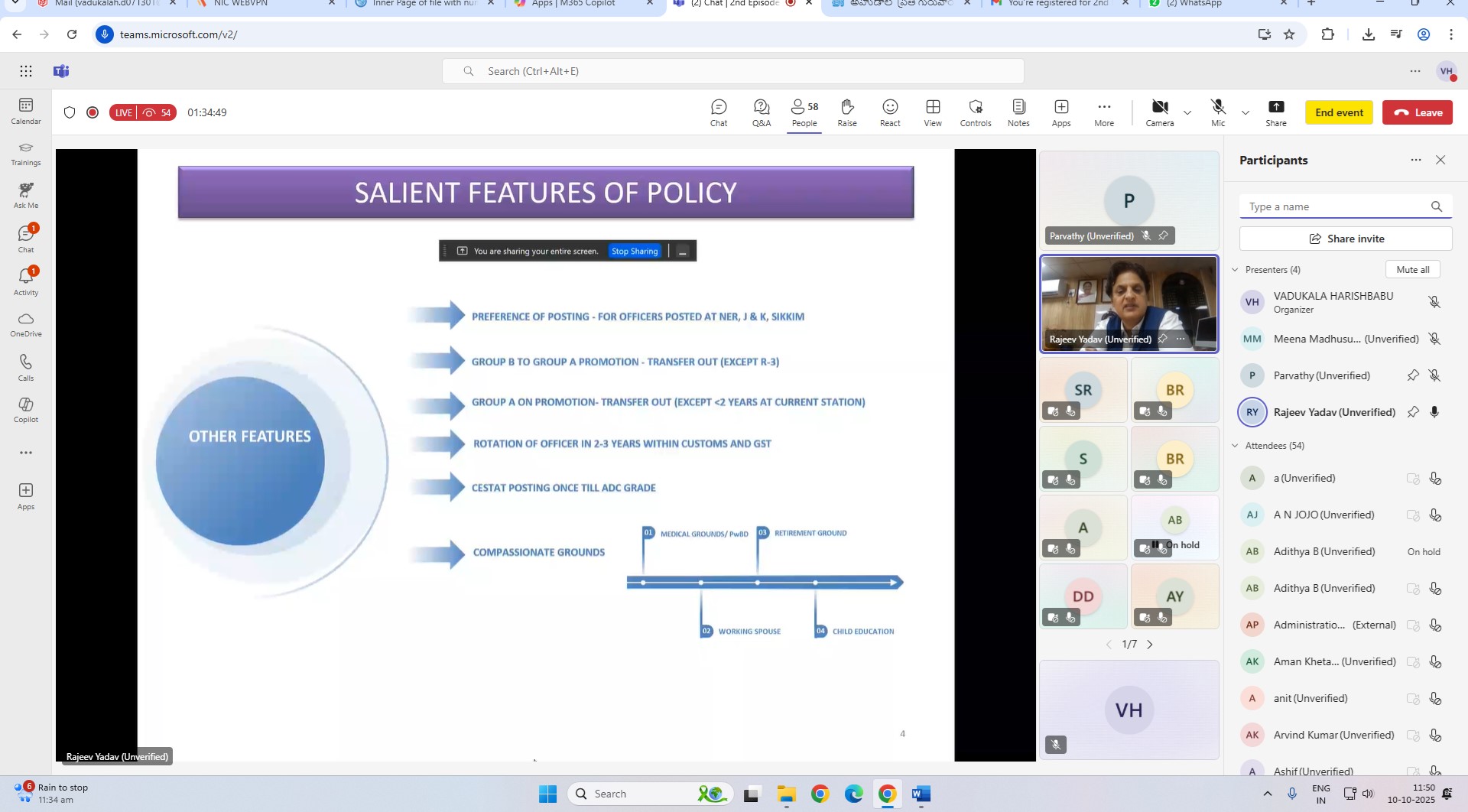
Task: Collapse the Presenters (4) section
Action: pyautogui.click(x=1235, y=270)
